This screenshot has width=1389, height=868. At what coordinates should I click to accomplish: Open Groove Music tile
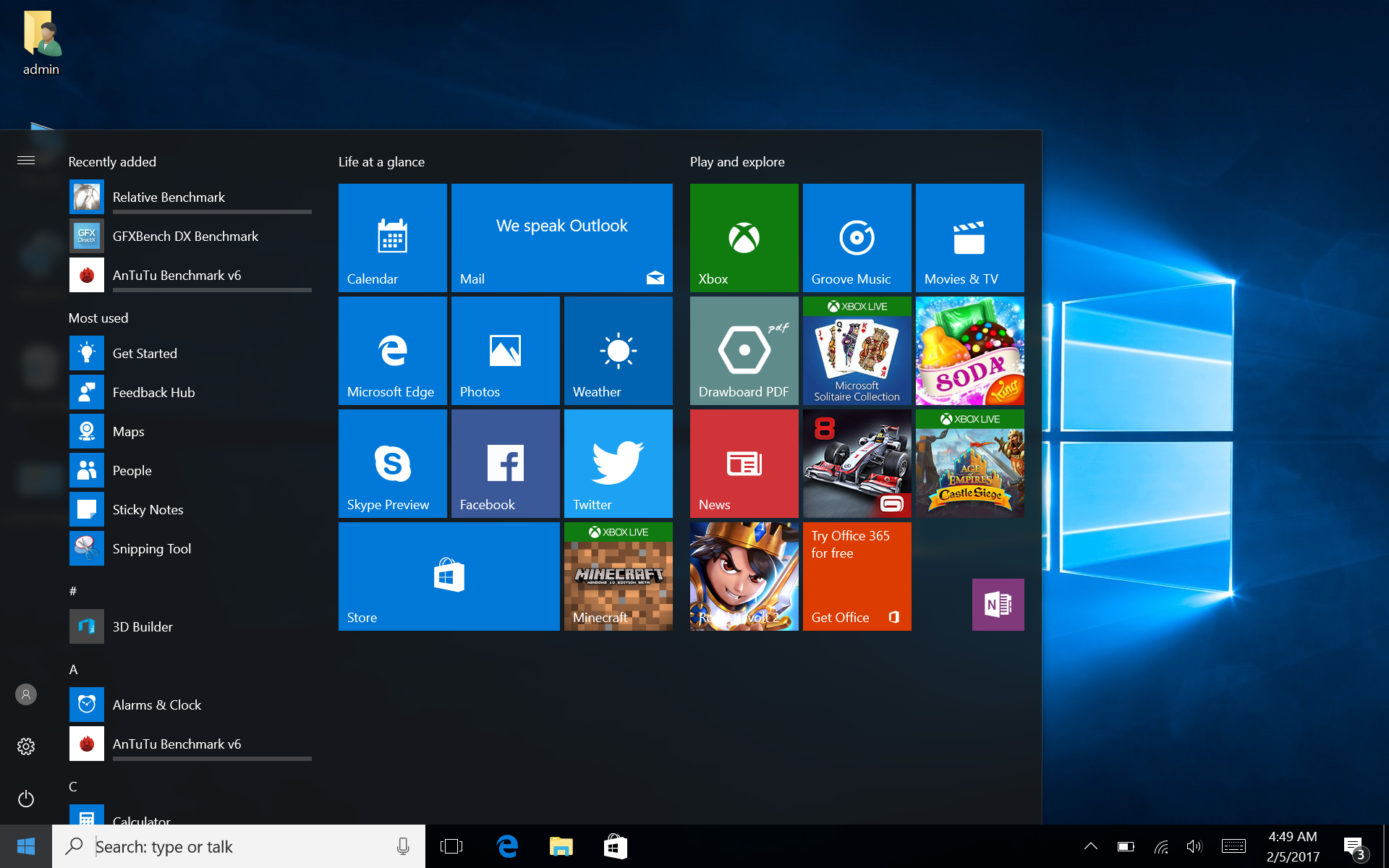(857, 238)
